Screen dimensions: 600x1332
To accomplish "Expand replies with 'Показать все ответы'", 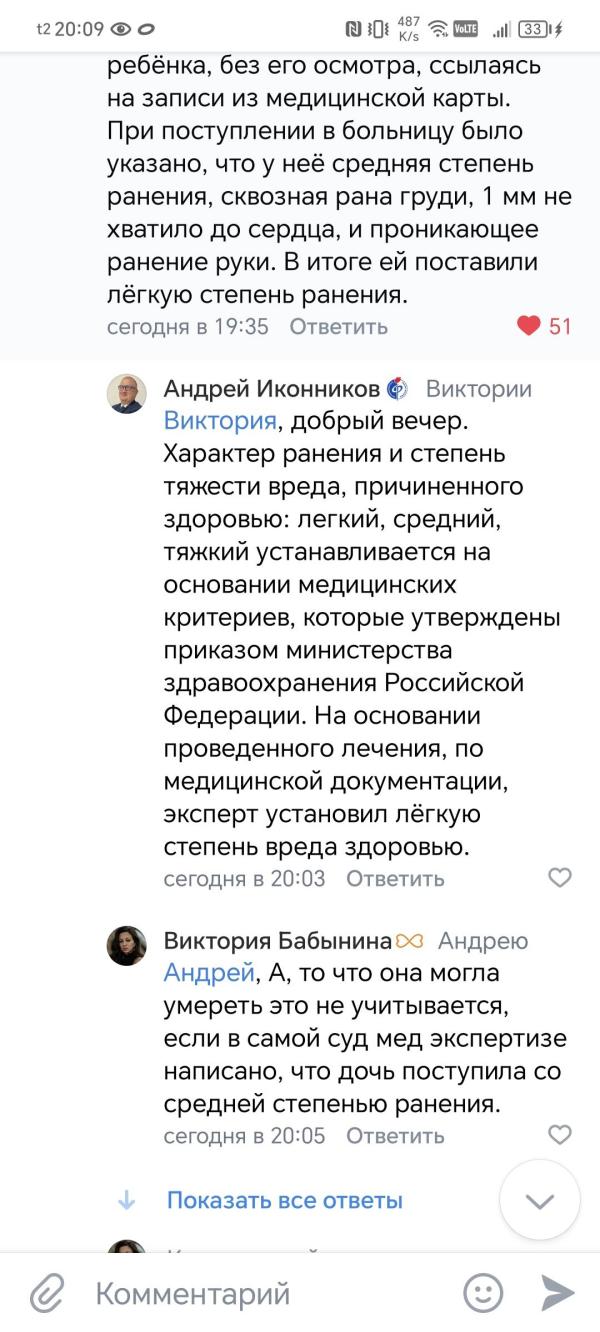I will (284, 1200).
